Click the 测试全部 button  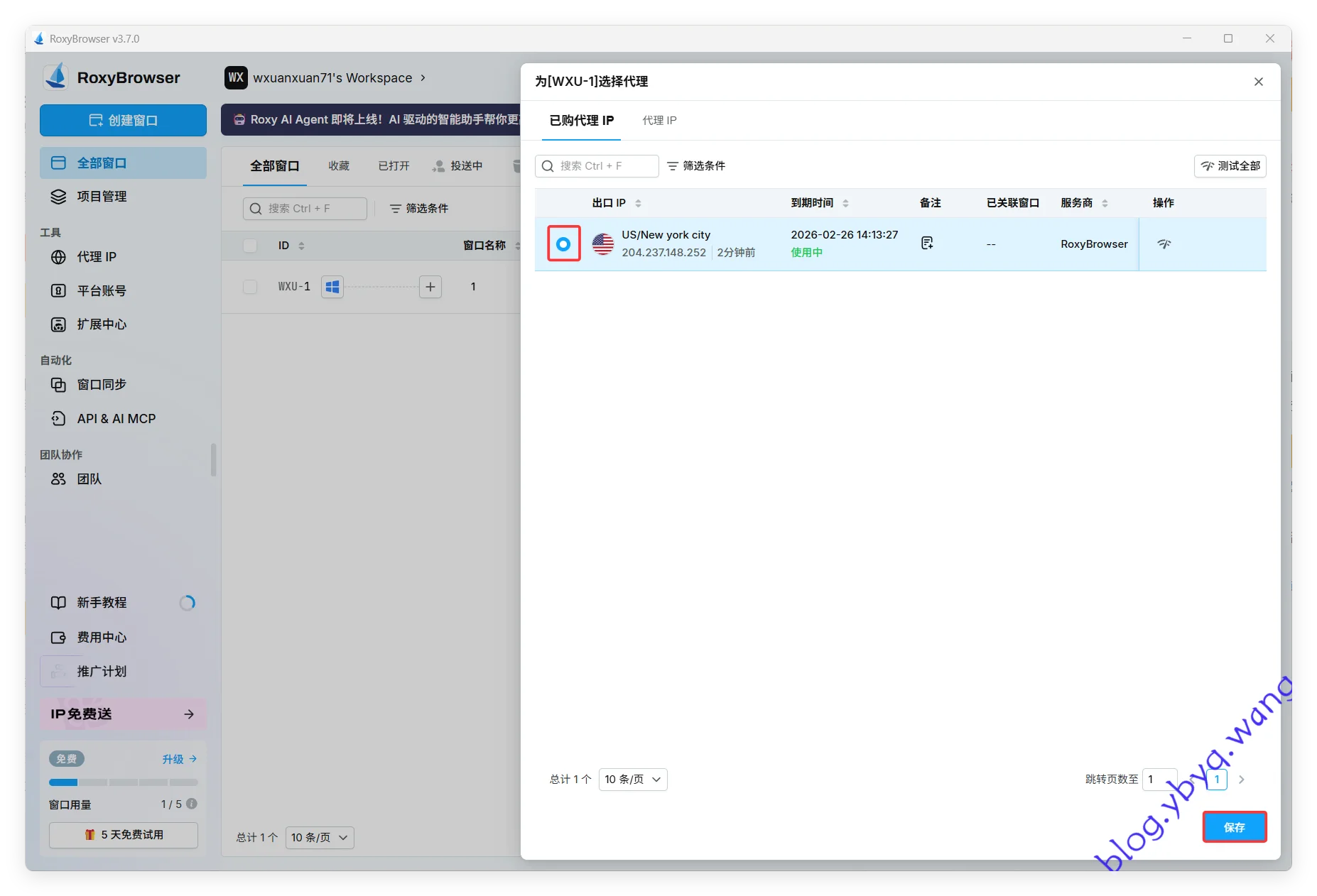pyautogui.click(x=1230, y=166)
